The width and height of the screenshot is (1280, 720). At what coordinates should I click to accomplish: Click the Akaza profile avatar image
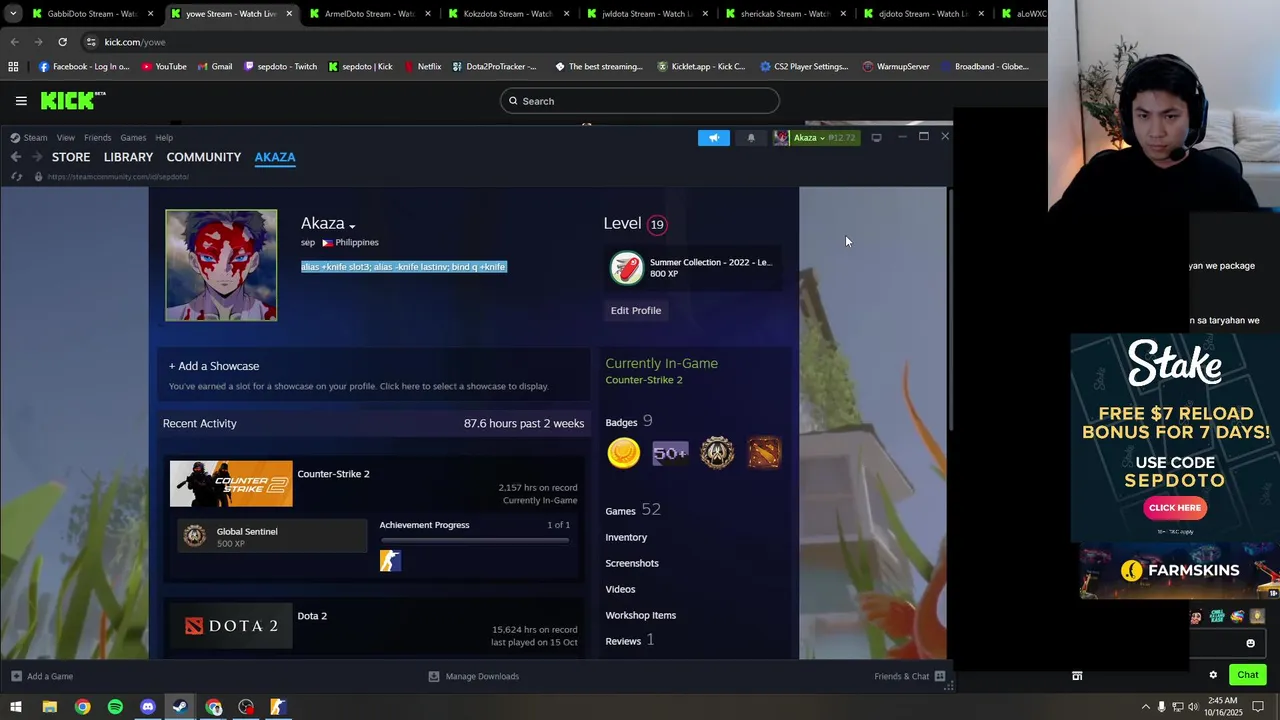[x=221, y=265]
